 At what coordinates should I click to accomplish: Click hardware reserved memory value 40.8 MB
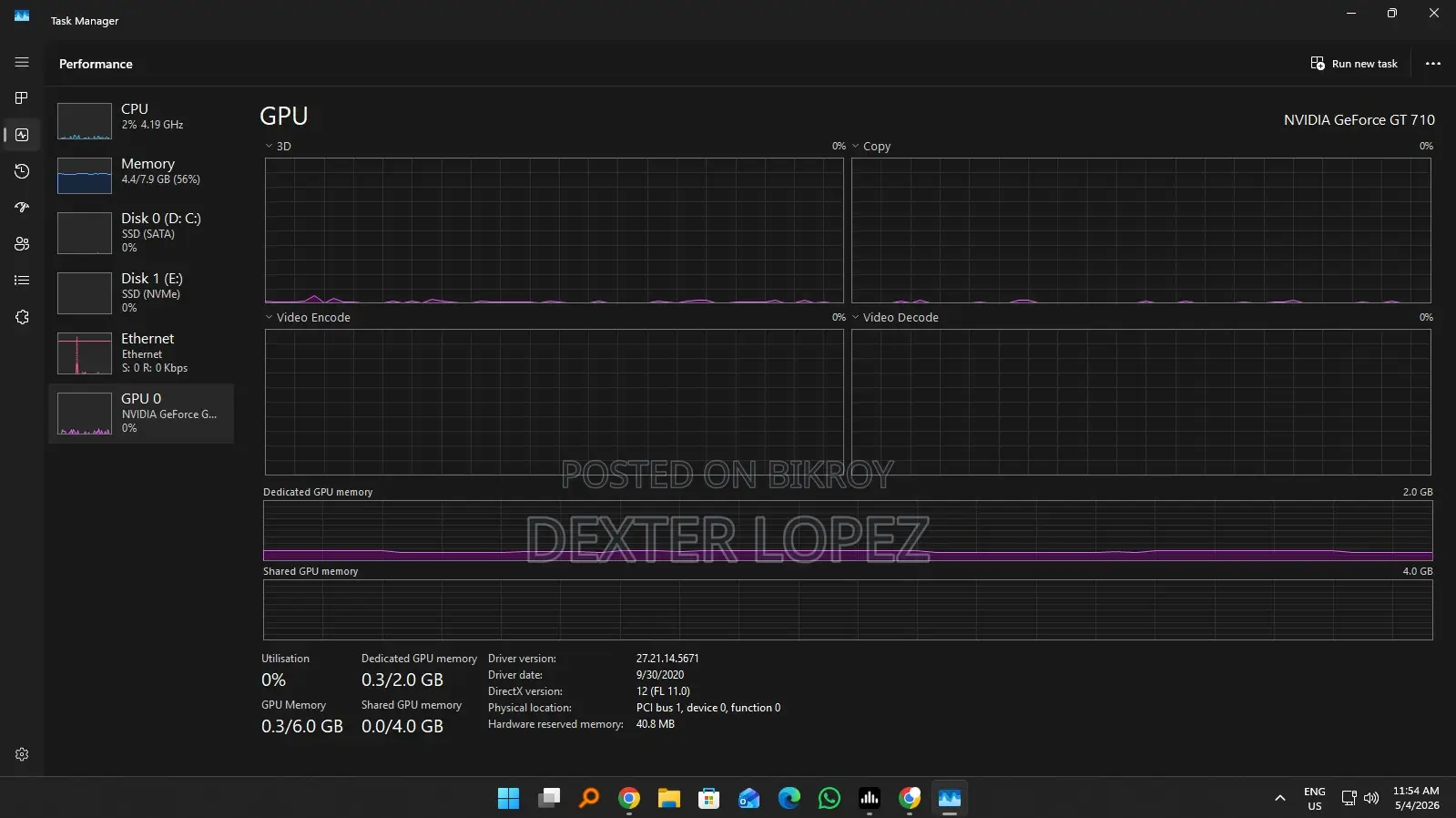click(656, 724)
